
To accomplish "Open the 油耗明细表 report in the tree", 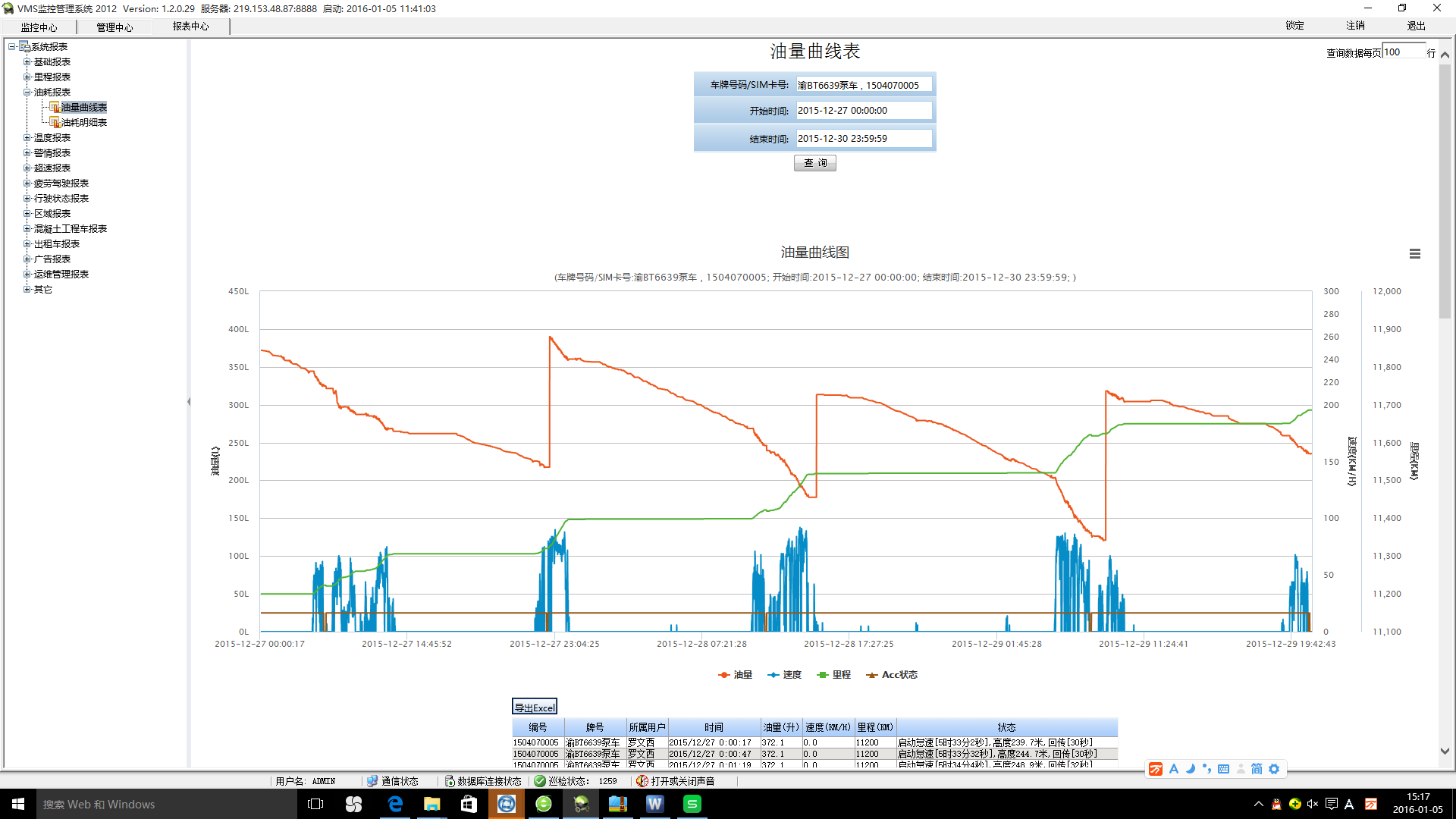I will tap(83, 123).
